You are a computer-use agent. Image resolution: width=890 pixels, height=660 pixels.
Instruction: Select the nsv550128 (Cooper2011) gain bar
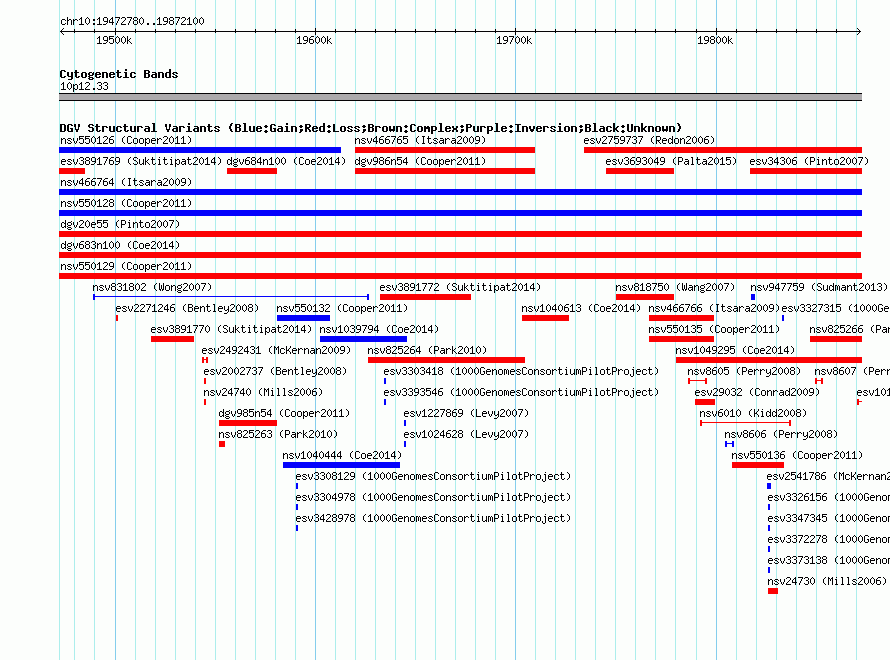point(460,213)
